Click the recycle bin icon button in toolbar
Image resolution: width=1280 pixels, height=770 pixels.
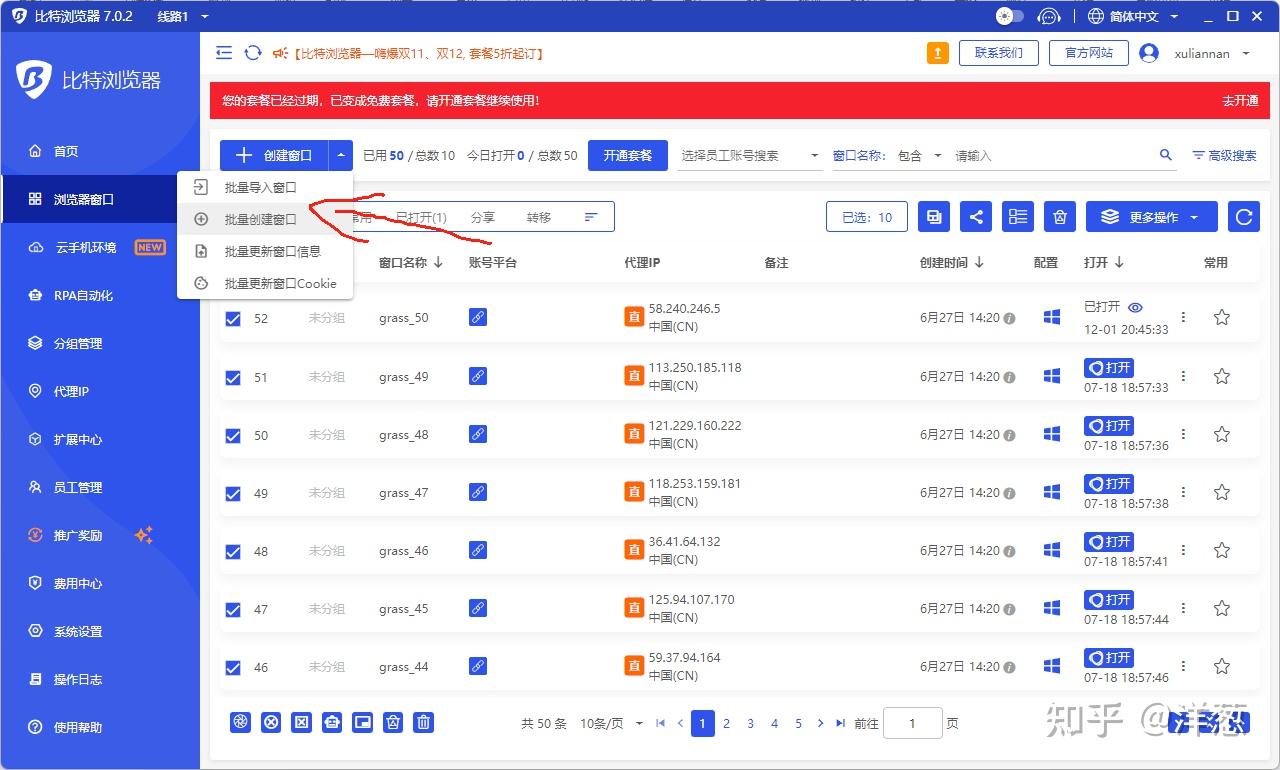tap(1060, 217)
